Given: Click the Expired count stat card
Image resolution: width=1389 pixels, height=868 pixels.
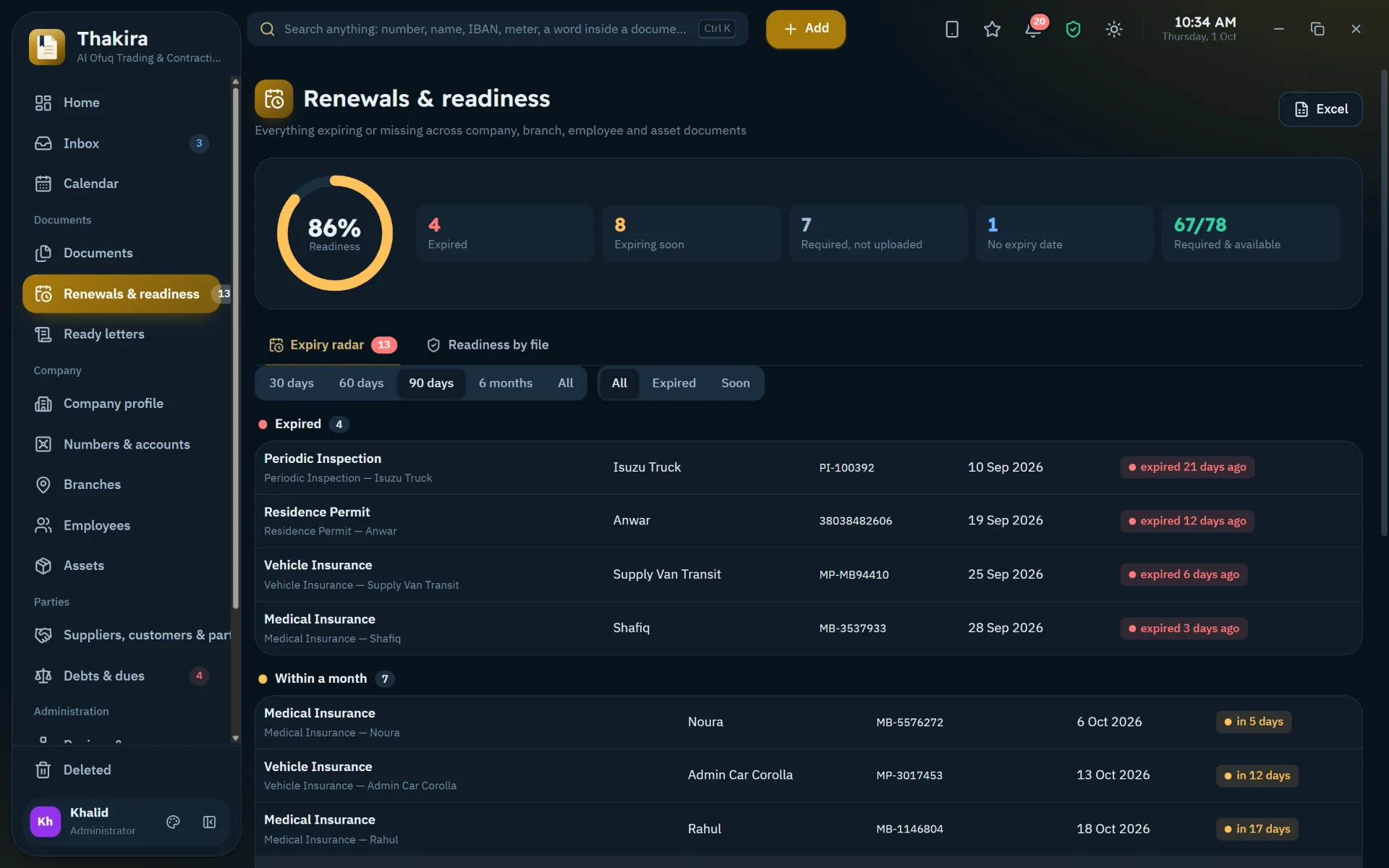Looking at the screenshot, I should pos(504,233).
